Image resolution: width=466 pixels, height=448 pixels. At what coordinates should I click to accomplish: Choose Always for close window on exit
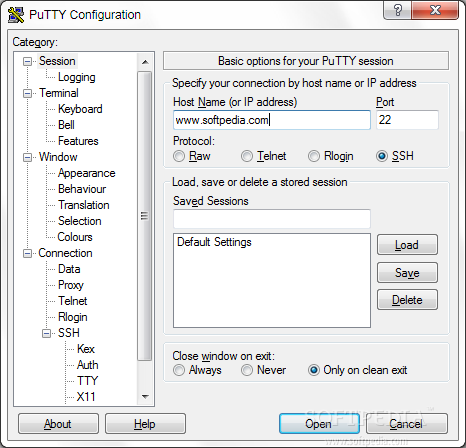(179, 370)
